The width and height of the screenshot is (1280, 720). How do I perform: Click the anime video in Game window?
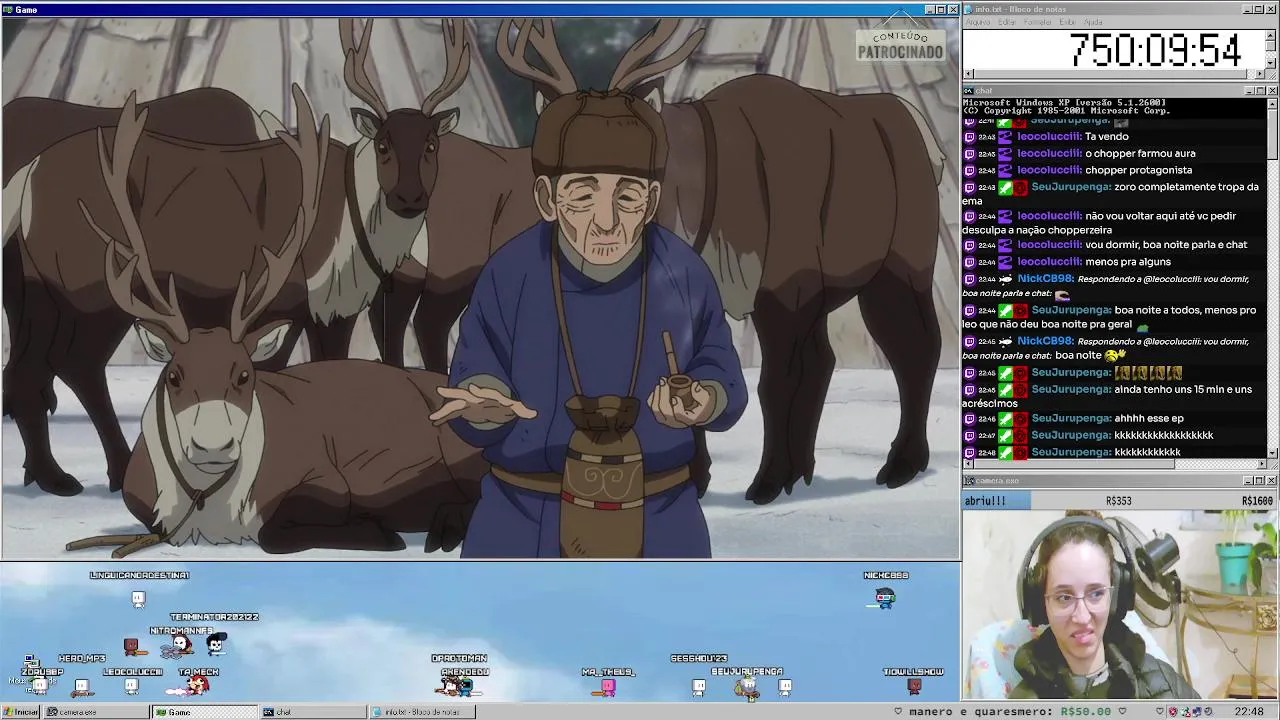pyautogui.click(x=480, y=288)
